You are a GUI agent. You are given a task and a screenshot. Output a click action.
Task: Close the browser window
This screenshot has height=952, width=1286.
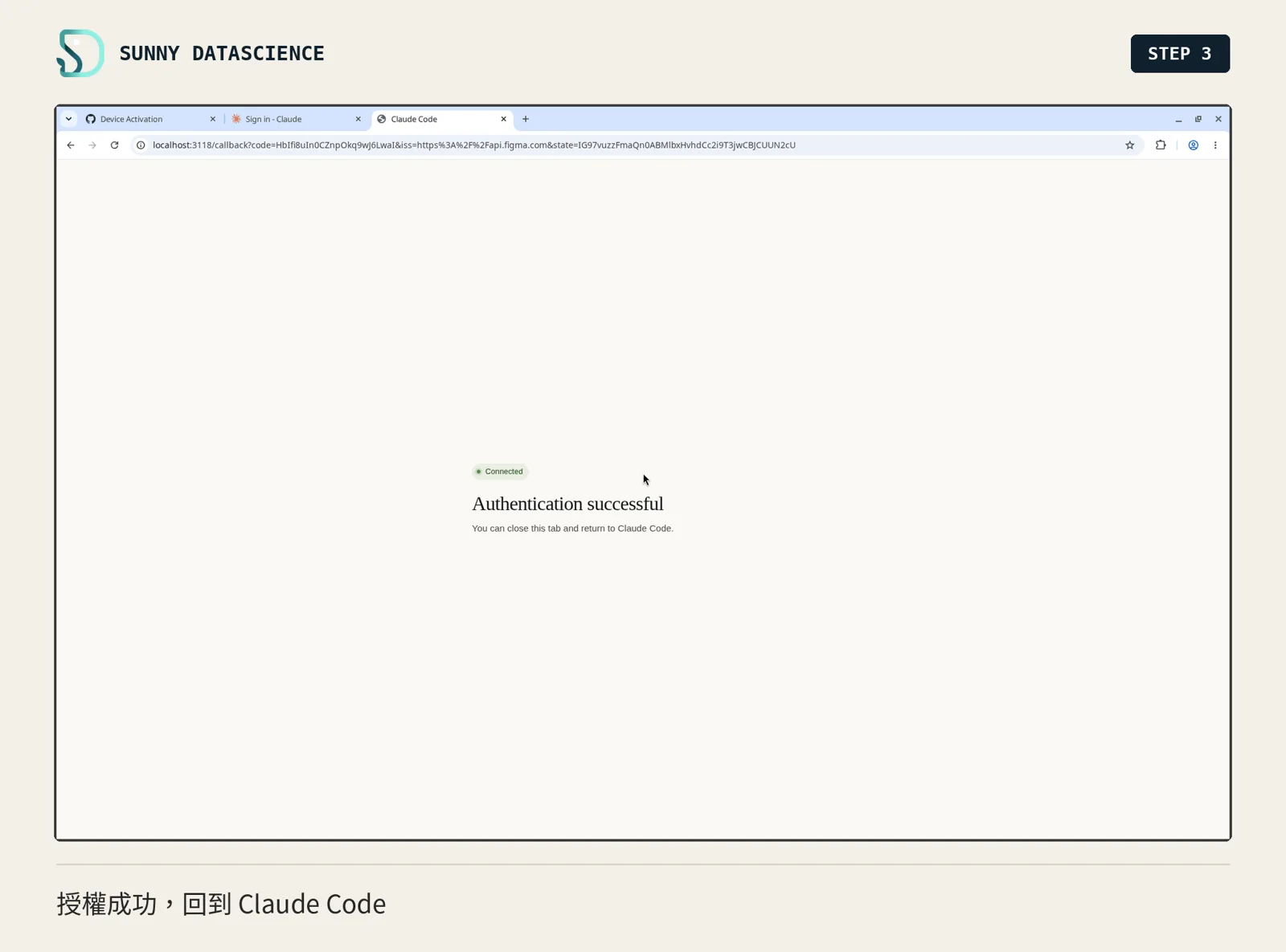[1218, 119]
